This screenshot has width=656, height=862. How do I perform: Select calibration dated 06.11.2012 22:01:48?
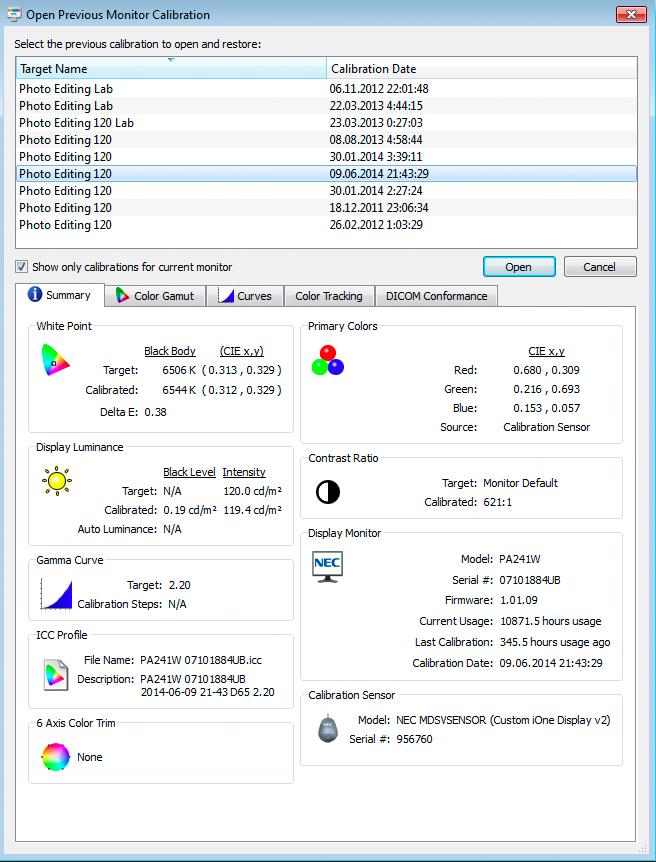pyautogui.click(x=326, y=89)
